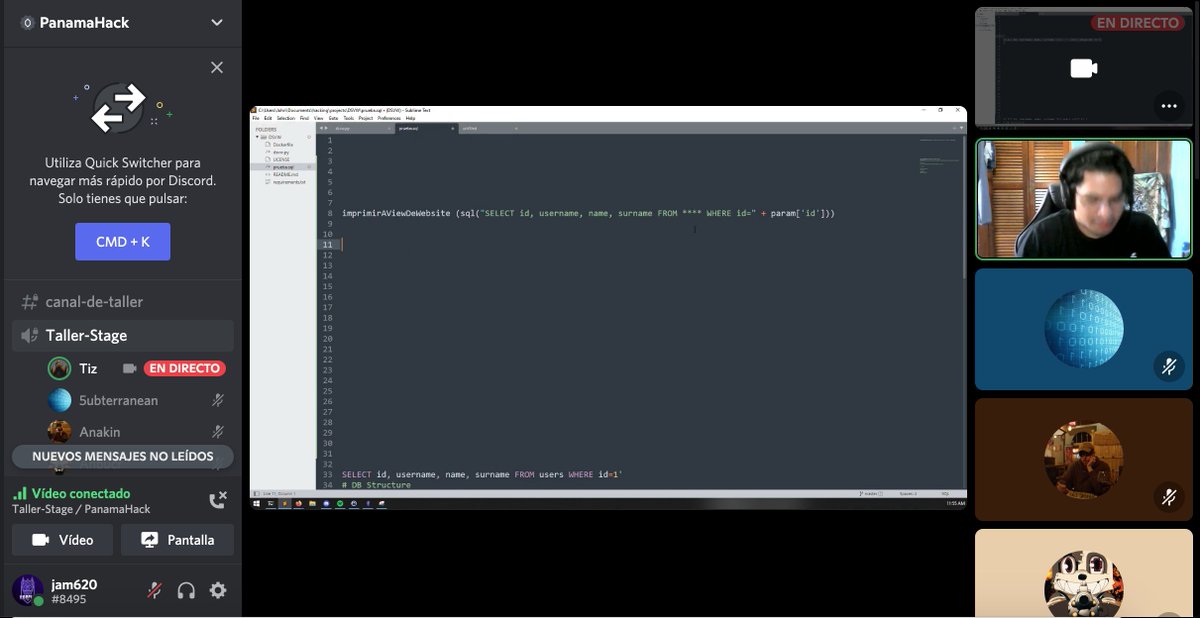This screenshot has width=1200, height=618.
Task: Toggle Sublime sidebar via status bar icon
Action: tap(256, 493)
